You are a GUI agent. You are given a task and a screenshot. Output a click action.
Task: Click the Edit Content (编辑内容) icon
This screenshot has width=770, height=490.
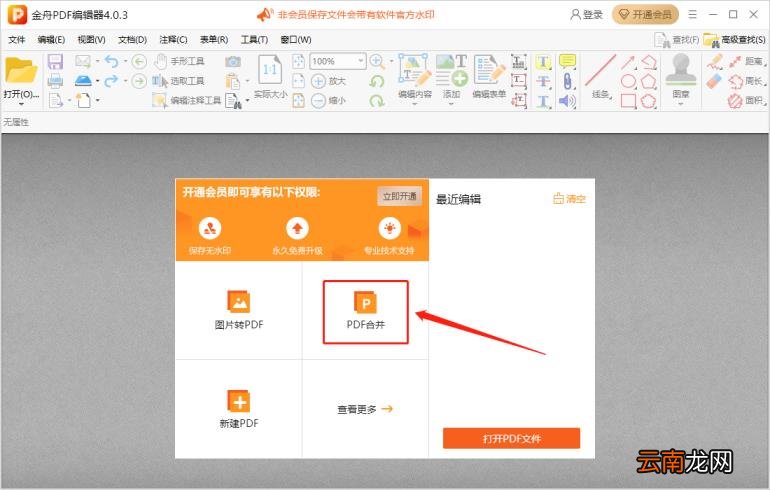[x=414, y=70]
